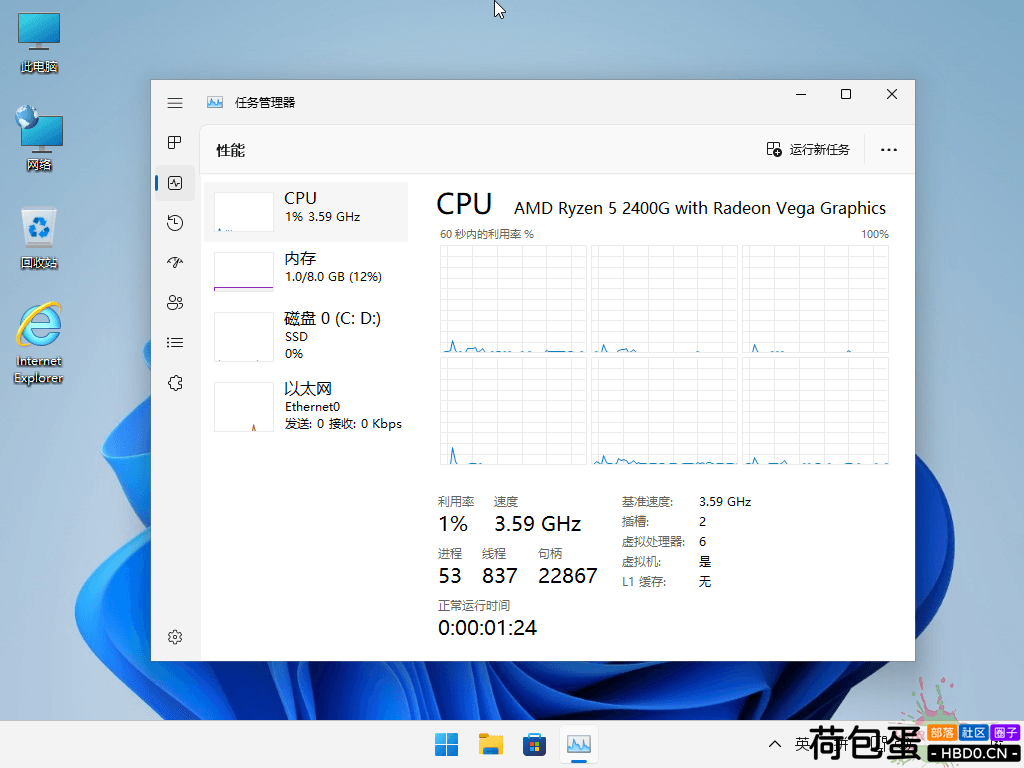Select the Performance page icon in sidebar
The width and height of the screenshot is (1024, 768).
pyautogui.click(x=174, y=183)
